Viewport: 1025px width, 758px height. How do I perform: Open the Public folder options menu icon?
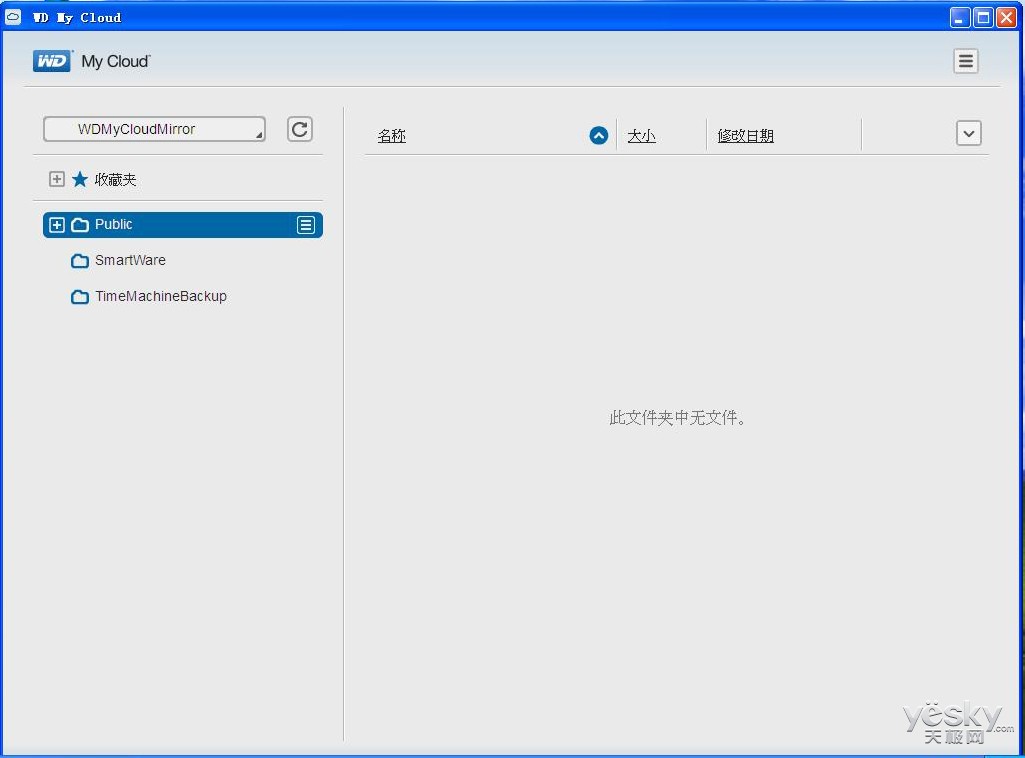[305, 225]
